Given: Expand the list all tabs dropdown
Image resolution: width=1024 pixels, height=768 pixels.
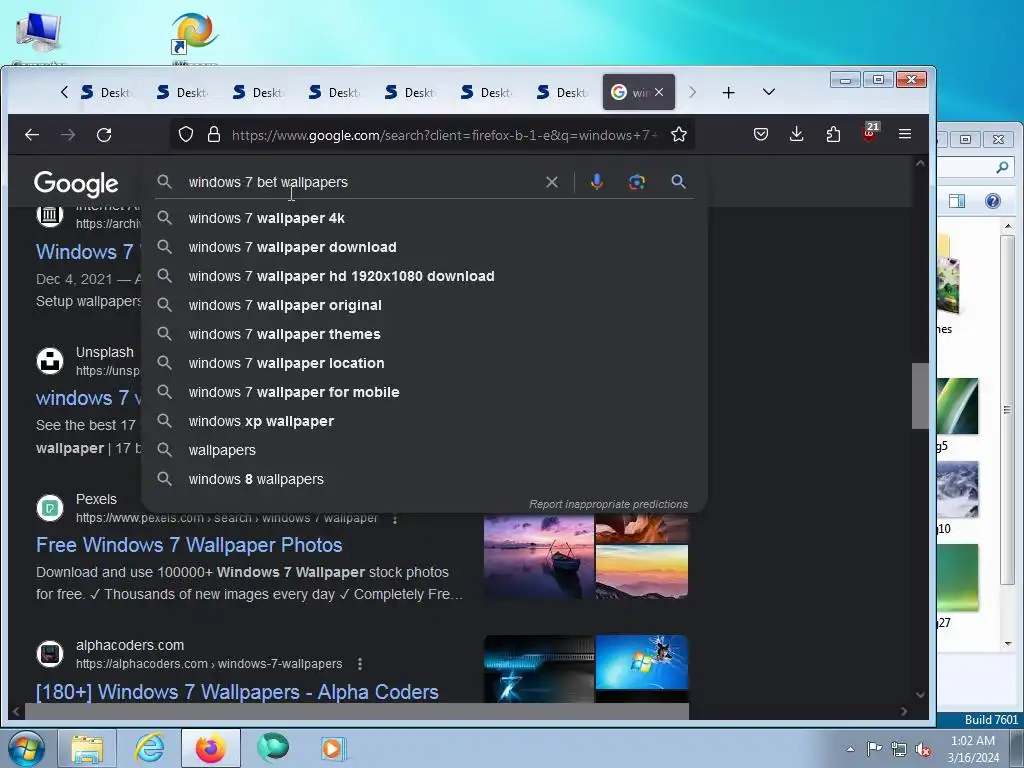Looking at the screenshot, I should [769, 92].
